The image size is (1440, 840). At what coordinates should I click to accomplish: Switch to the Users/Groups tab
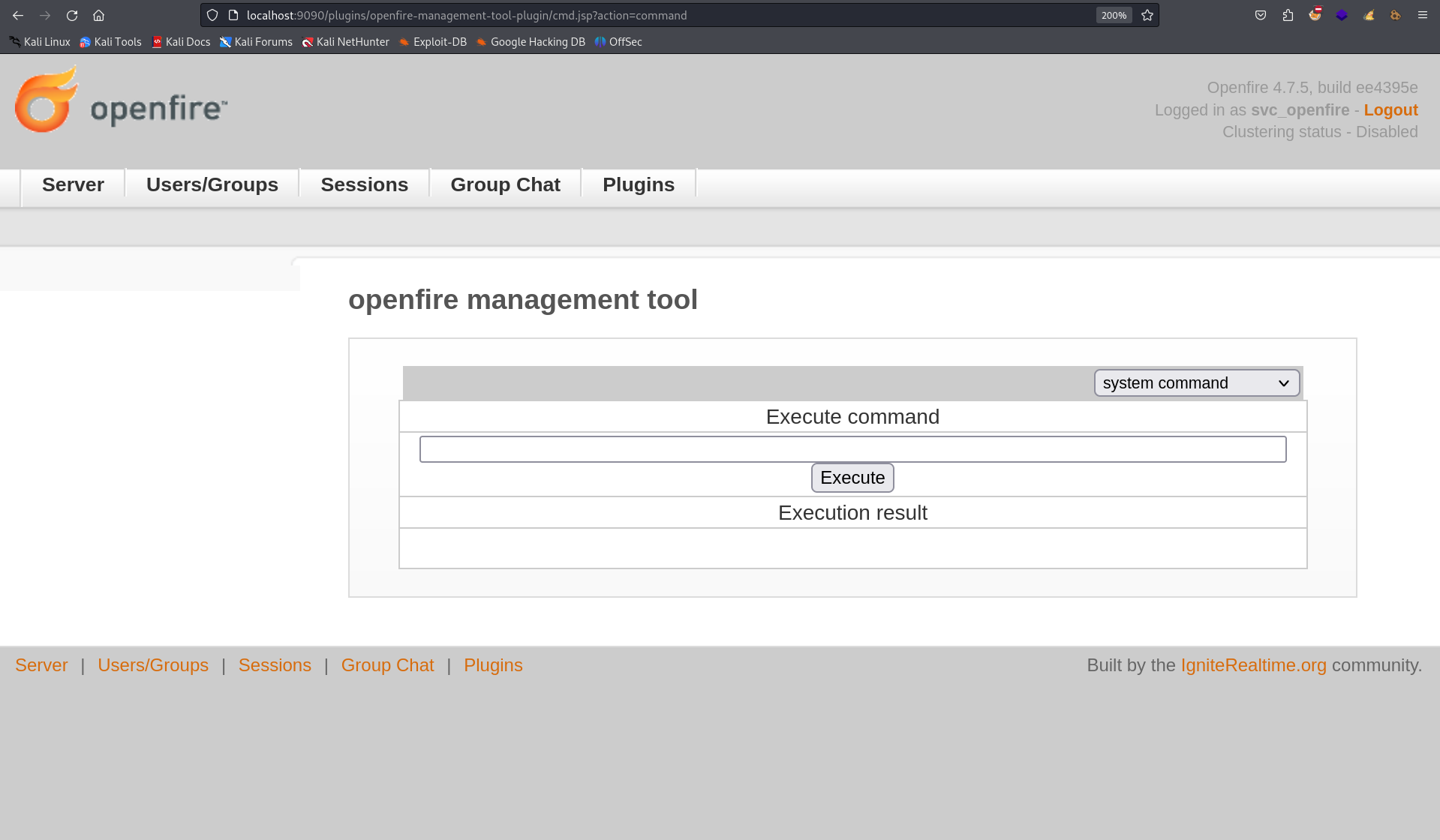click(212, 184)
